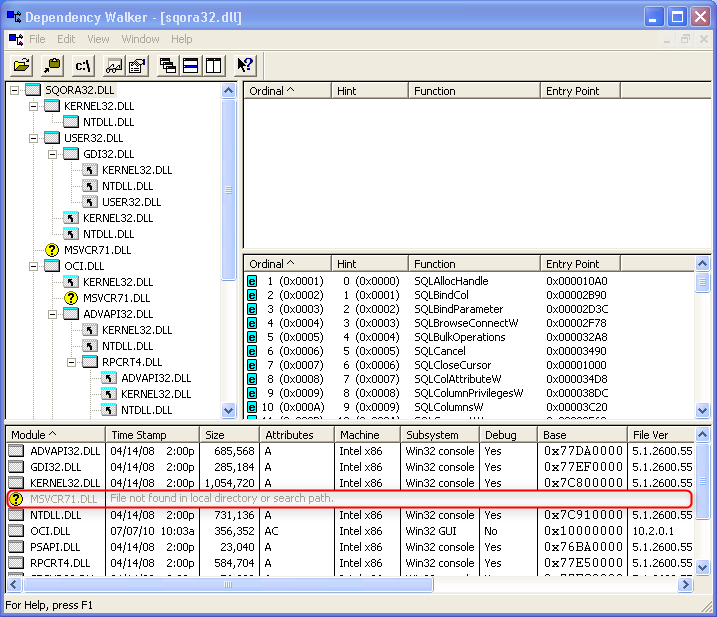This screenshot has width=717, height=617.
Task: Collapse the USER32.DLL tree node
Action: [x=33, y=139]
